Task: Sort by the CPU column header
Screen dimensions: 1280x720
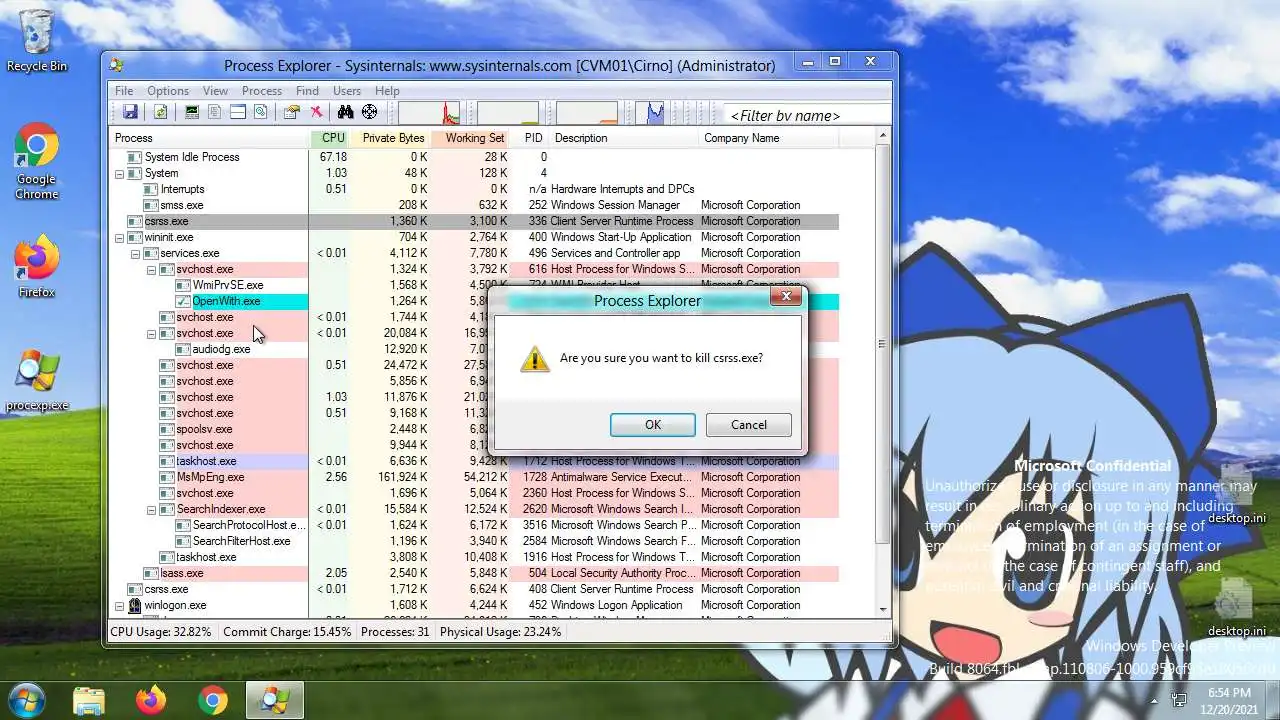Action: pos(329,138)
